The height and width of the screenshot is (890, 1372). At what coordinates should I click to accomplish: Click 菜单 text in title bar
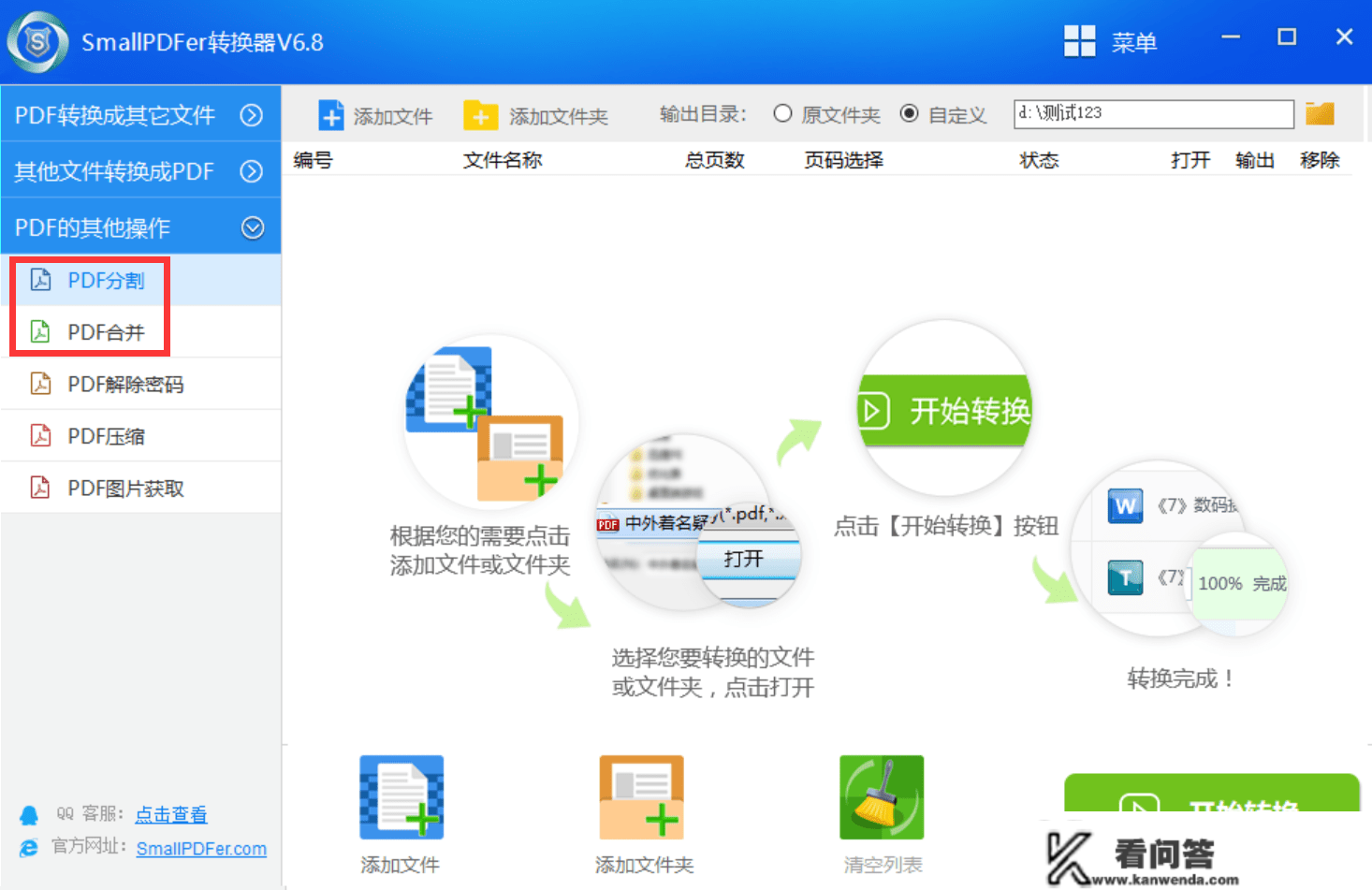pyautogui.click(x=1134, y=42)
